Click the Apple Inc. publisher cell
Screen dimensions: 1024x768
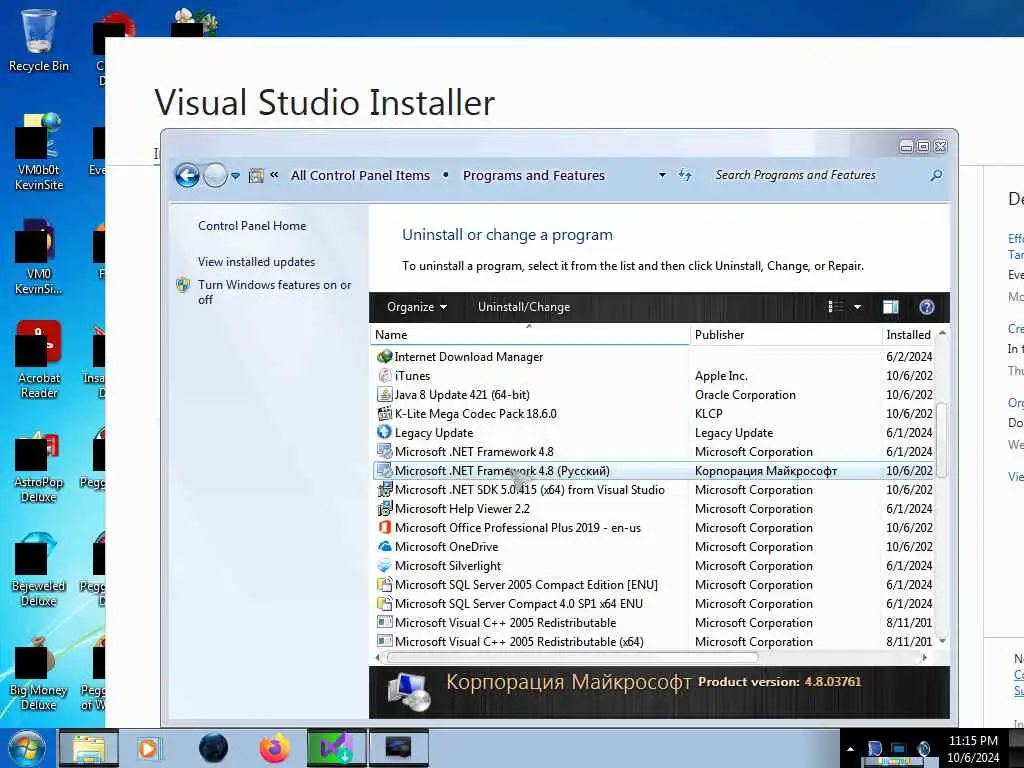pos(721,376)
